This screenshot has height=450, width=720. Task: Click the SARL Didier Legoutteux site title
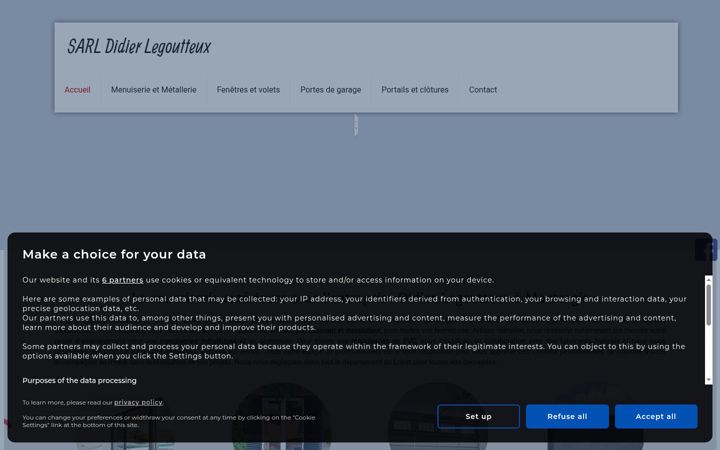tap(139, 46)
